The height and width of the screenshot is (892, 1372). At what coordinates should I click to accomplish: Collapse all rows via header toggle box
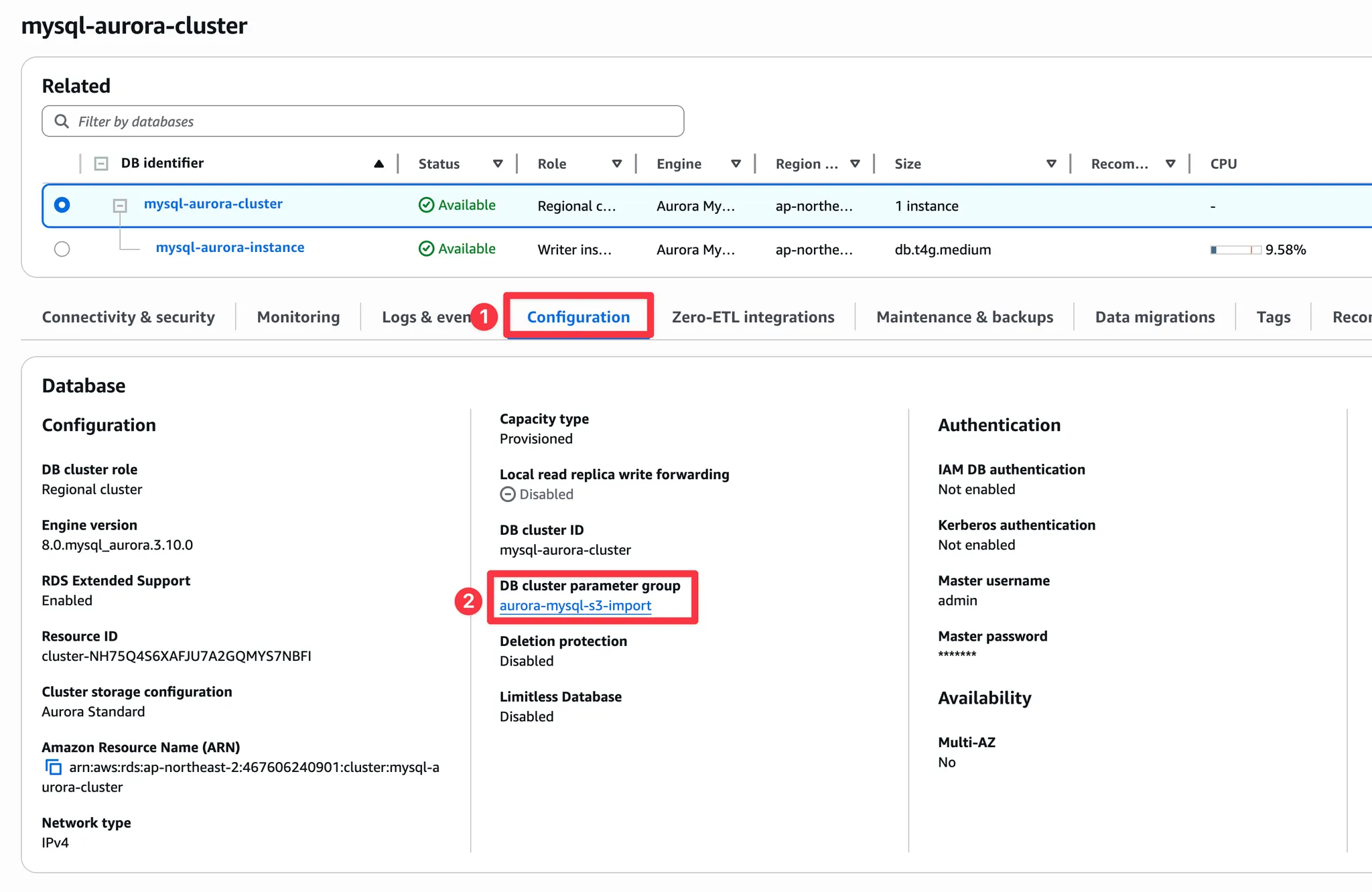point(101,164)
